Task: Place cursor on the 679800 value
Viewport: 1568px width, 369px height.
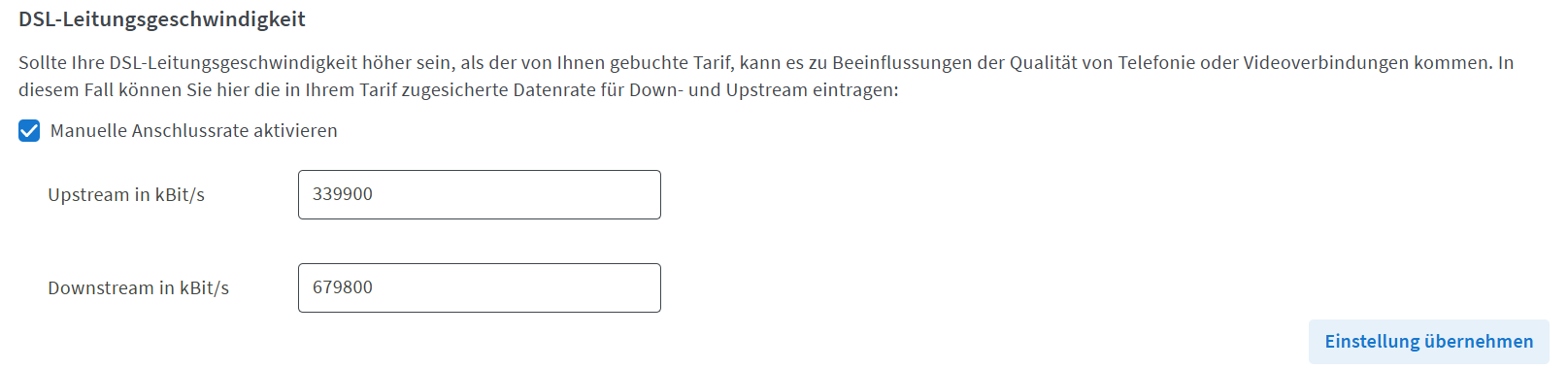Action: coord(343,287)
